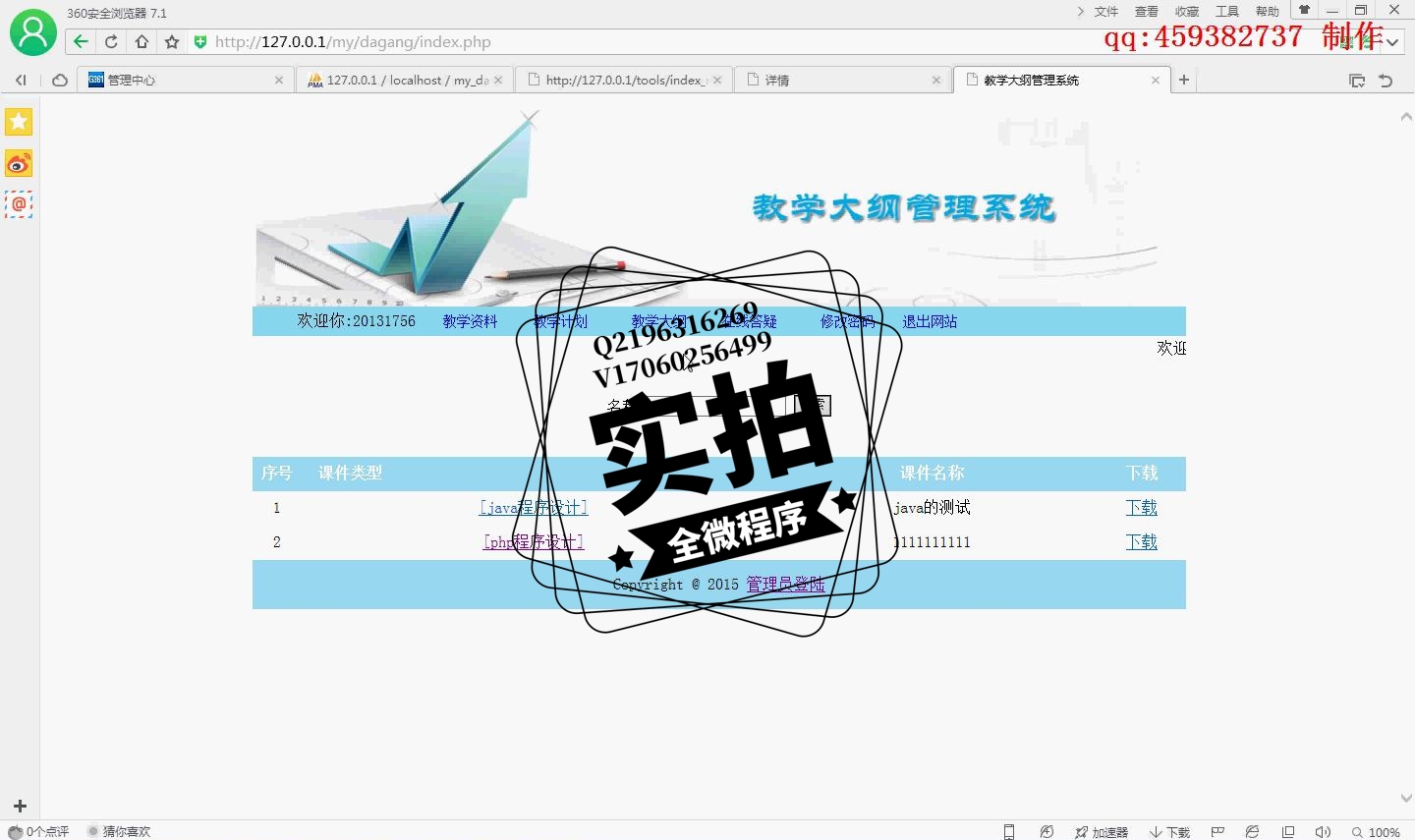Click the 0个点评 status bar item

39,832
